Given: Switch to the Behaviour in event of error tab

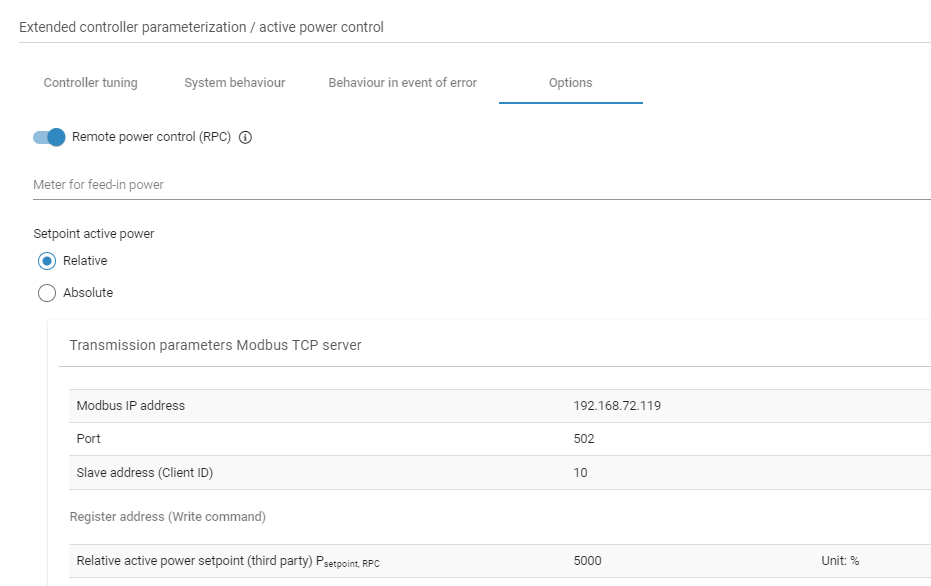Looking at the screenshot, I should pos(402,83).
